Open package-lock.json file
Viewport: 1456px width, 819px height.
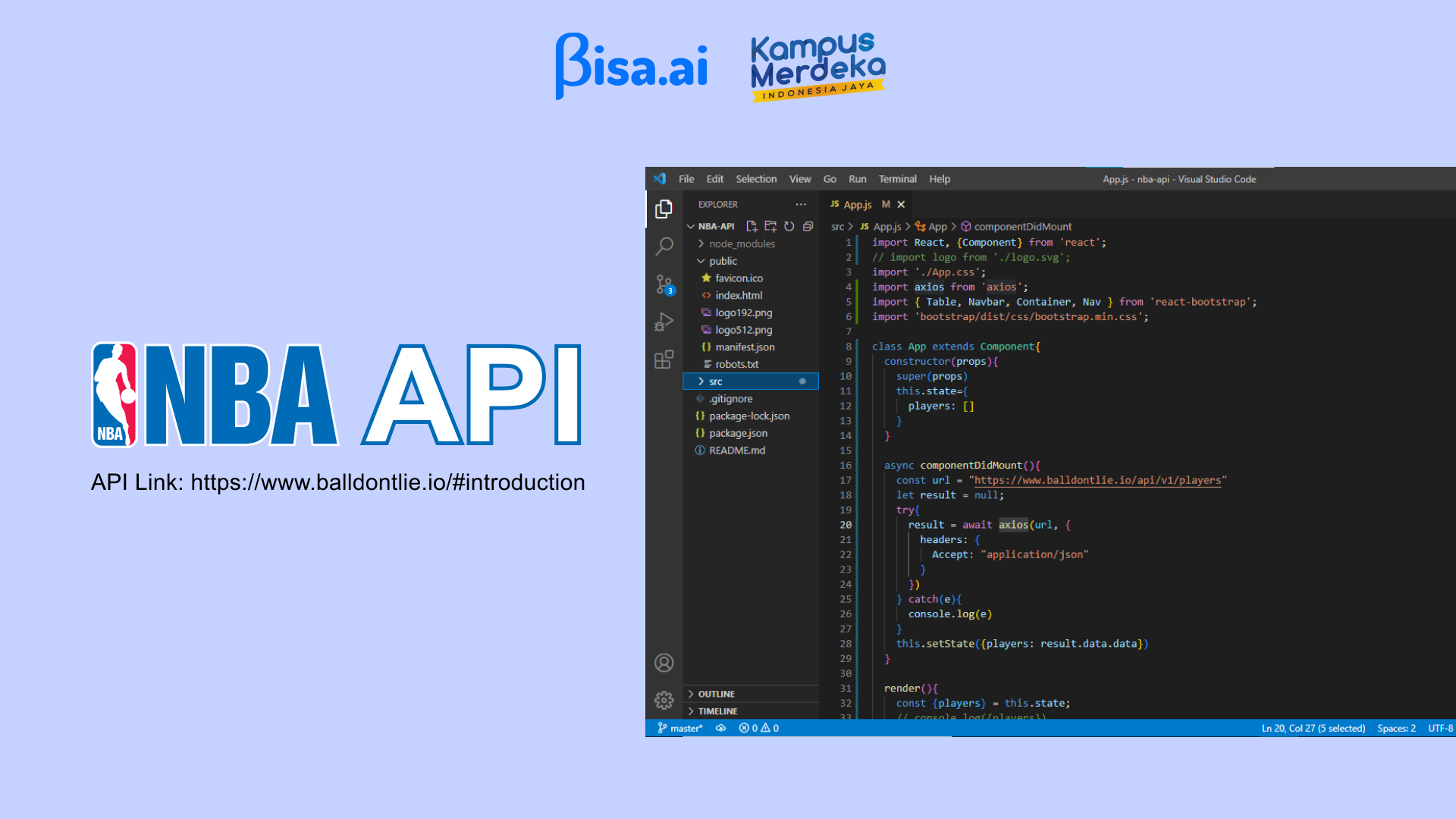(751, 416)
